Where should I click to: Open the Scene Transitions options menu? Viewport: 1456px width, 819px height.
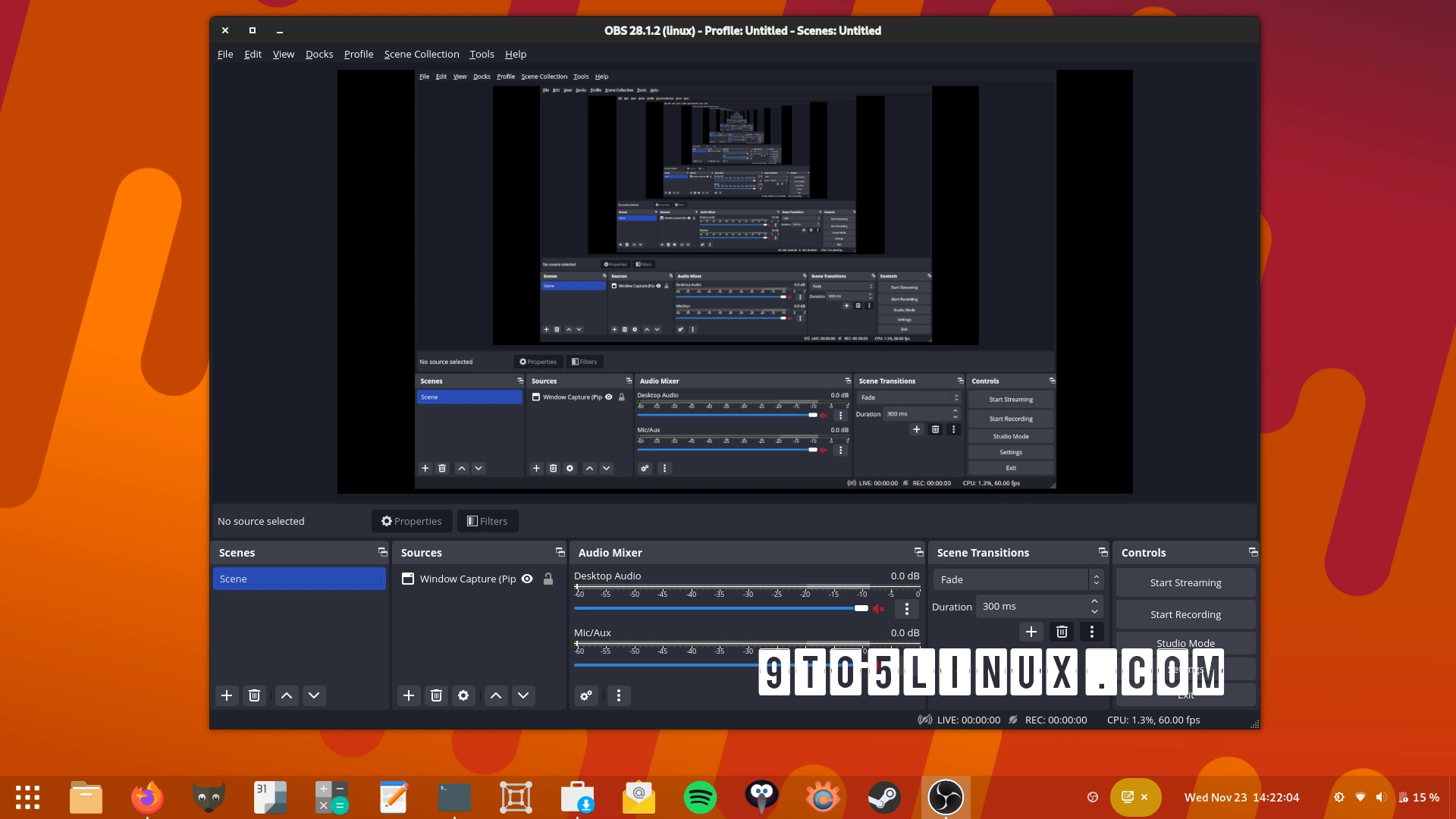pos(1092,631)
